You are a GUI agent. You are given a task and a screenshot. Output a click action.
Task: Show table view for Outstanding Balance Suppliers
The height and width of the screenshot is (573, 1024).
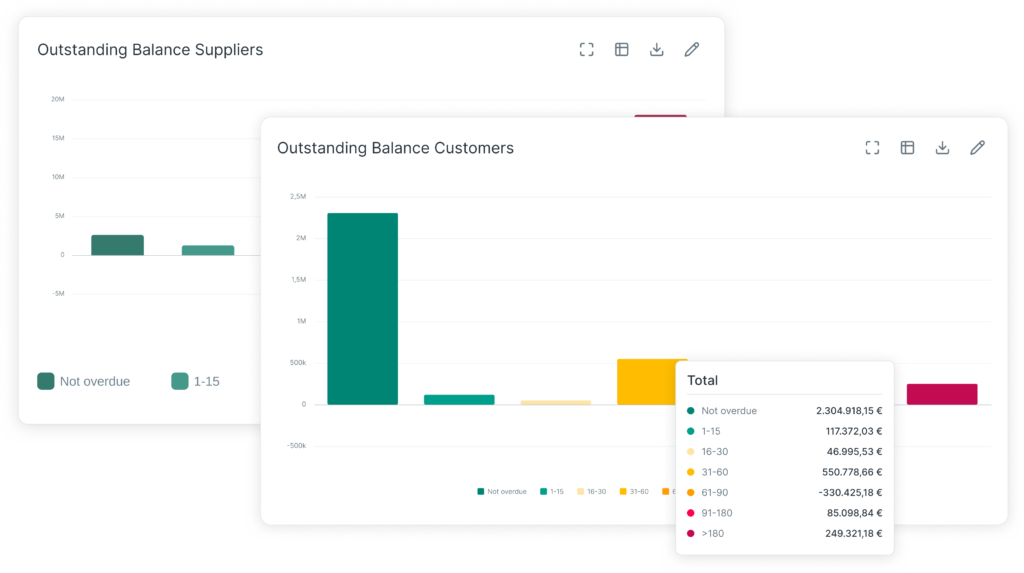point(622,50)
